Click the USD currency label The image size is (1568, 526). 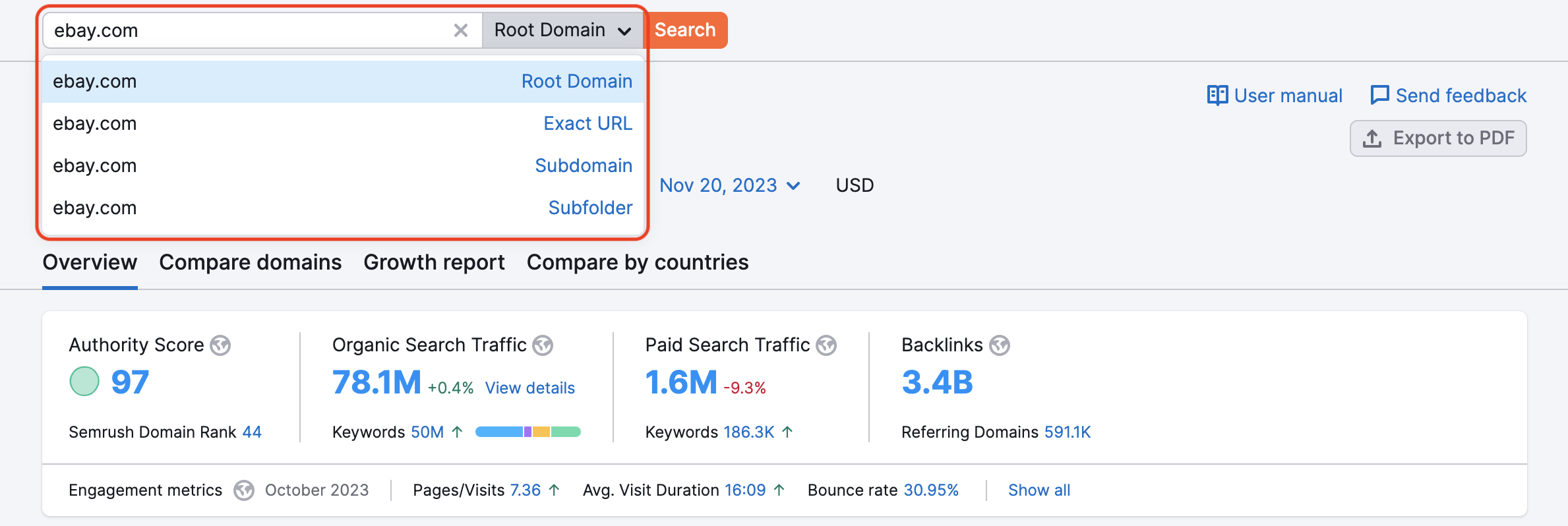click(855, 185)
